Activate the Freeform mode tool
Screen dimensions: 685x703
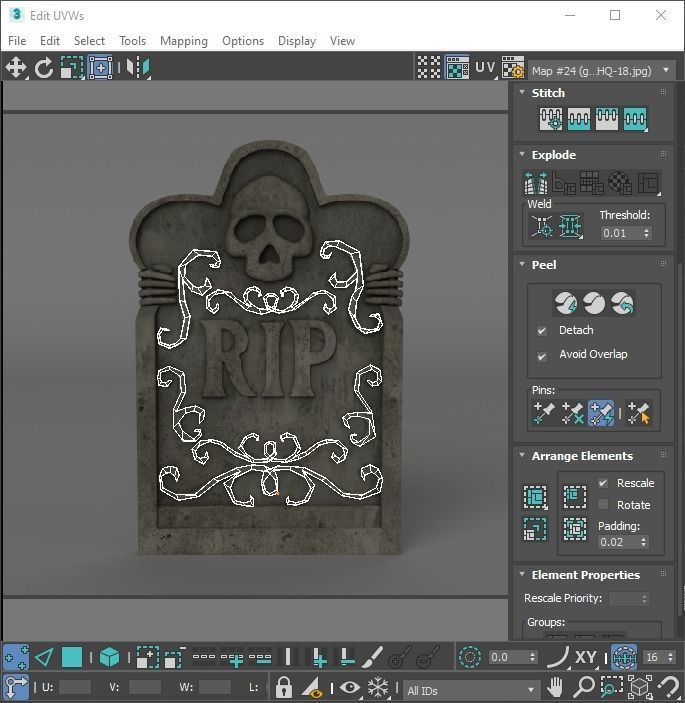(x=100, y=68)
